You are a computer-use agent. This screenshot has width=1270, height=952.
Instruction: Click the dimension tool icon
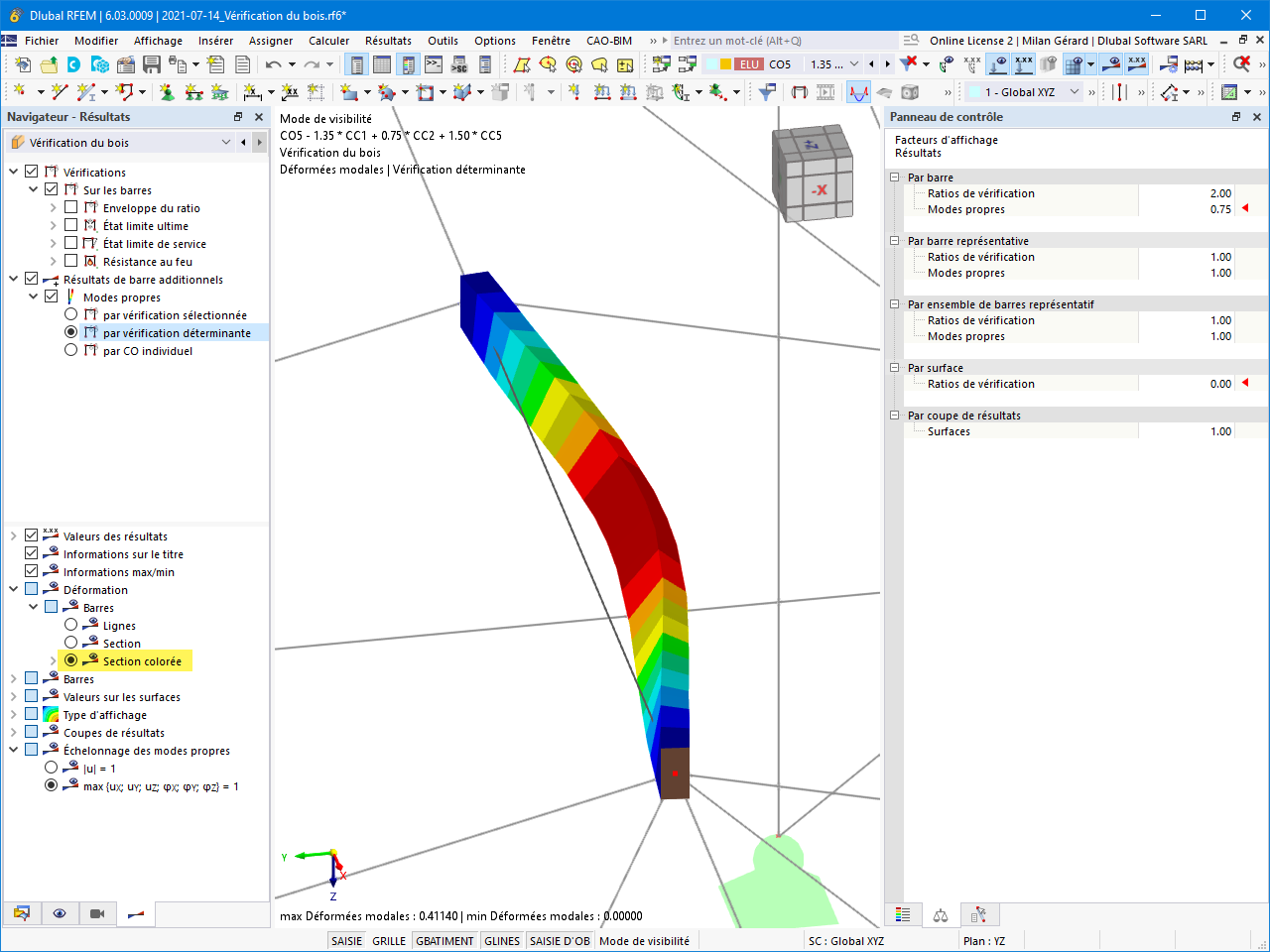[x=253, y=92]
